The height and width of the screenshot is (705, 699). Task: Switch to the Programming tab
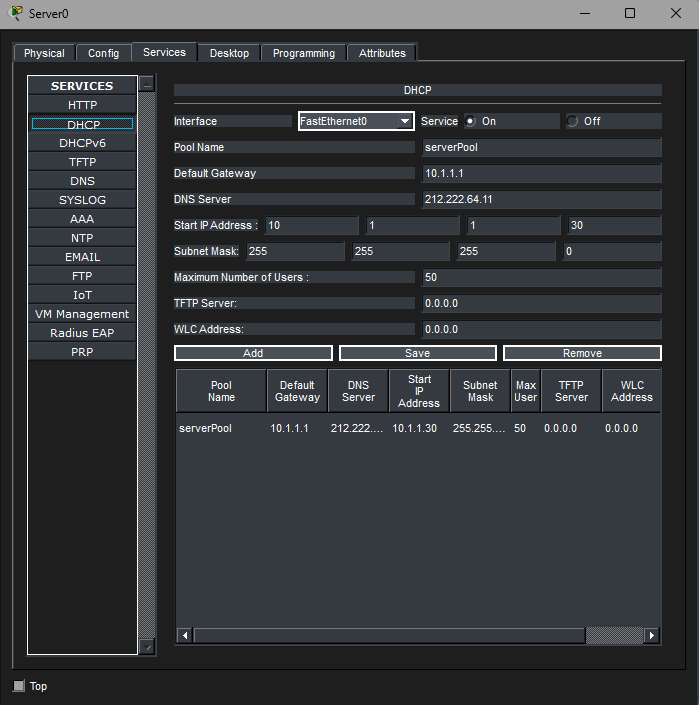pyautogui.click(x=304, y=53)
